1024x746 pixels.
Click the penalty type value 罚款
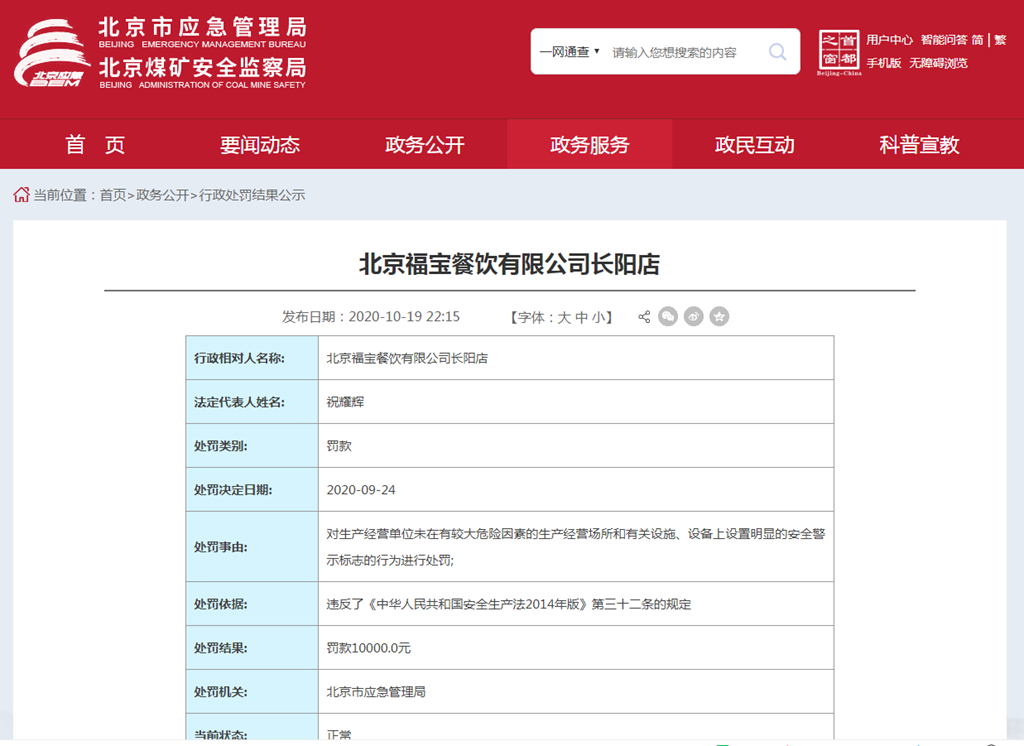pyautogui.click(x=339, y=446)
